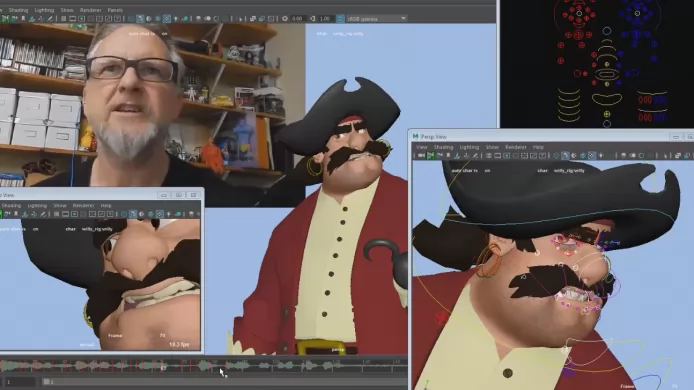Image resolution: width=694 pixels, height=390 pixels.
Task: Click the Help menu in Persp View window
Action: click(x=538, y=147)
